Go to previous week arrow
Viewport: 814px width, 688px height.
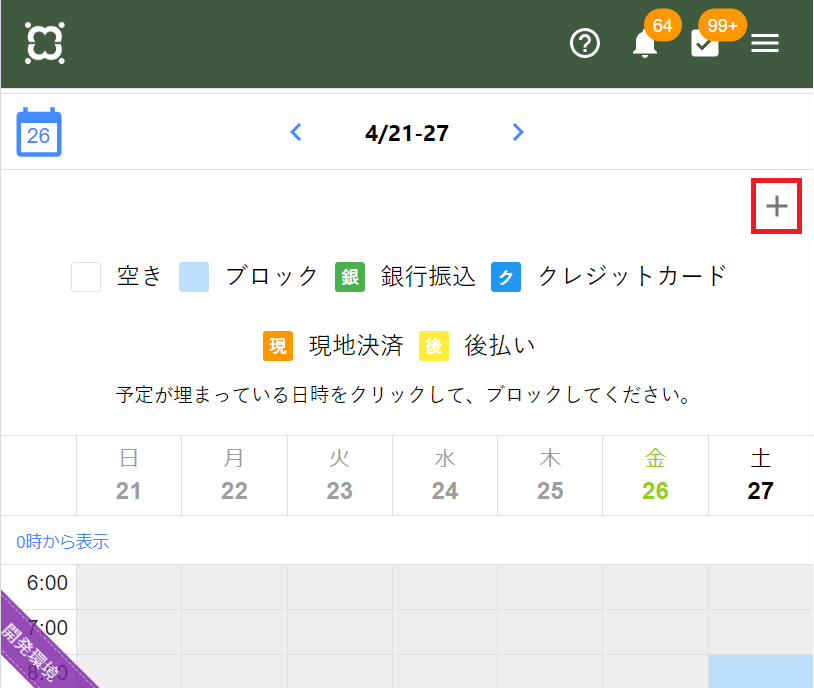[x=296, y=132]
